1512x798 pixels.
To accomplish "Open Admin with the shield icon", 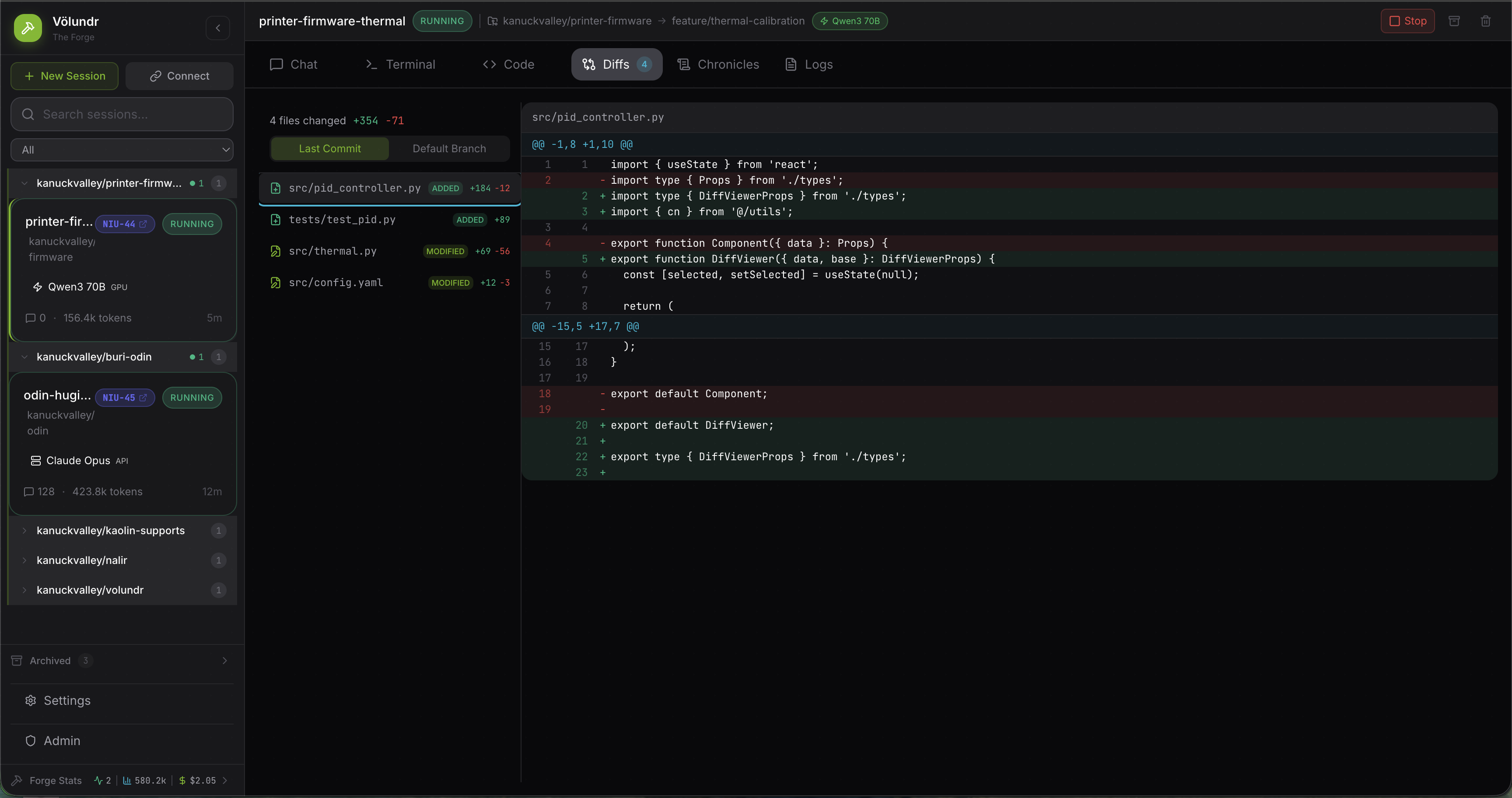I will (31, 741).
